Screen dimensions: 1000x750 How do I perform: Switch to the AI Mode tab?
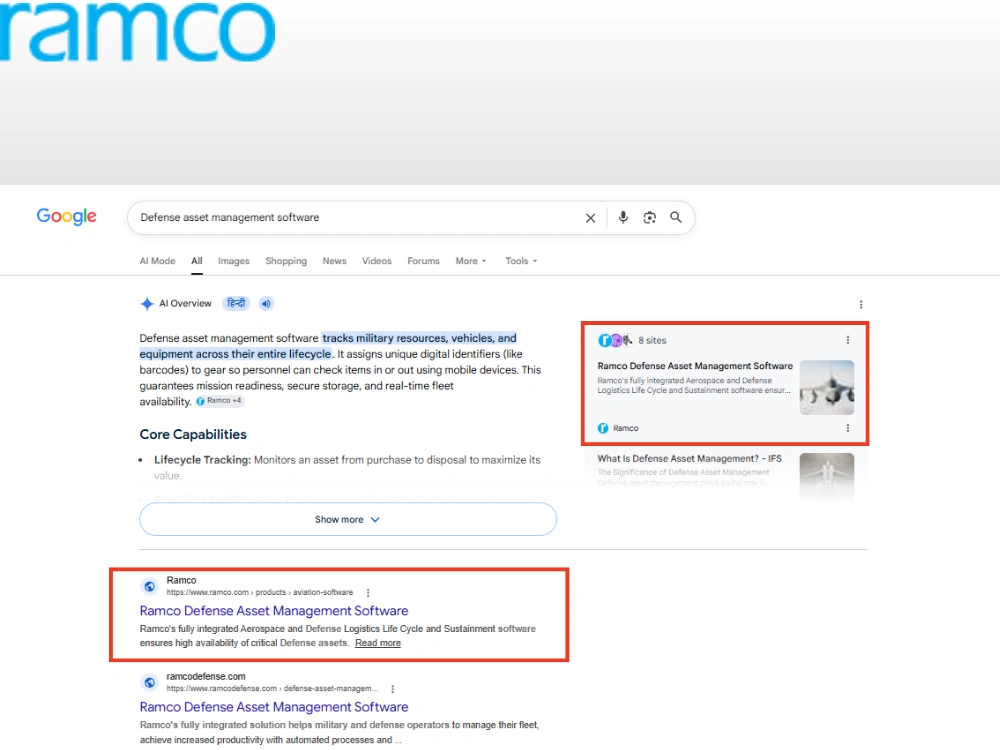click(x=158, y=261)
